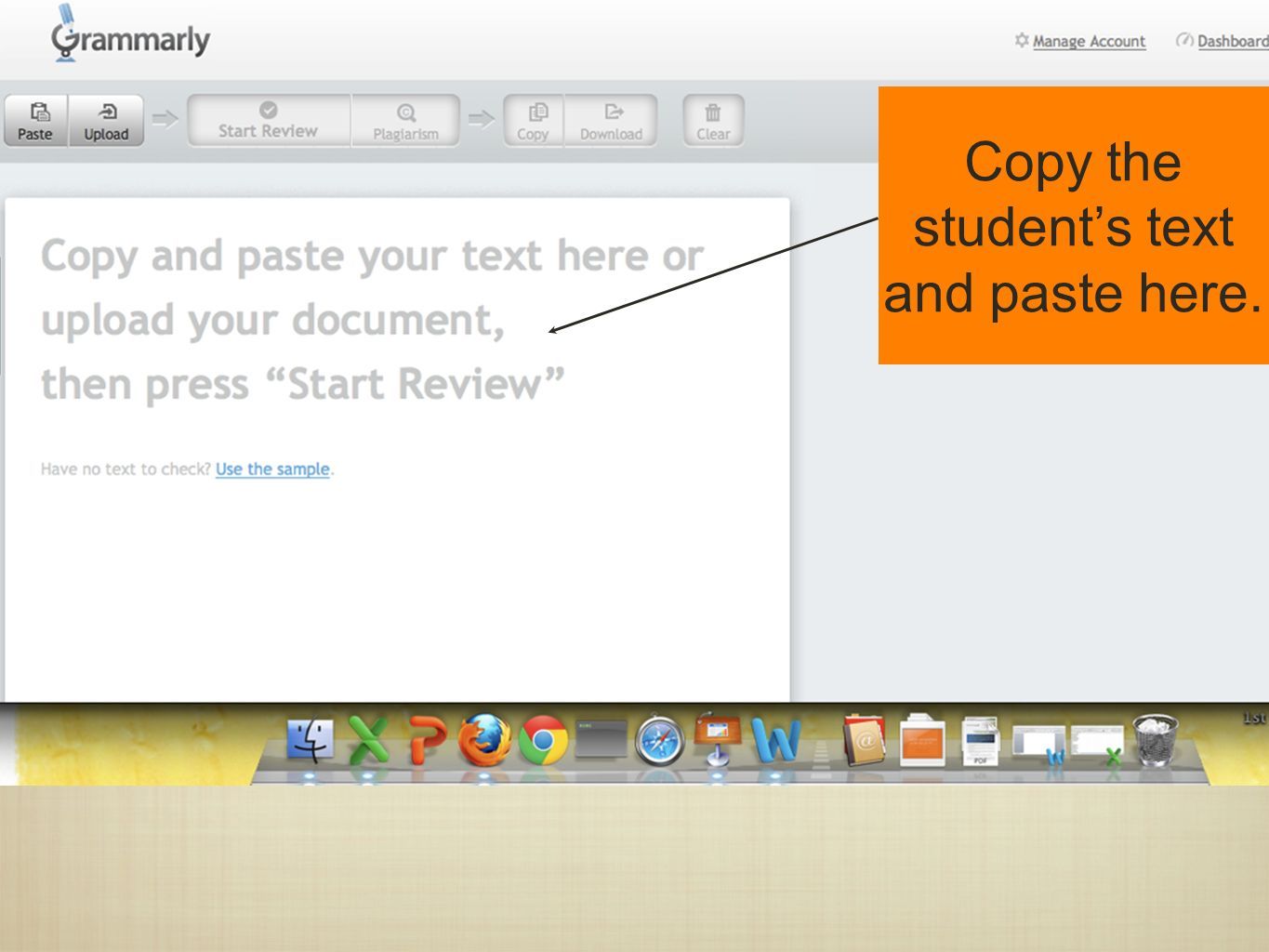1269x952 pixels.
Task: Go to the Dashboard link
Action: click(x=1233, y=41)
